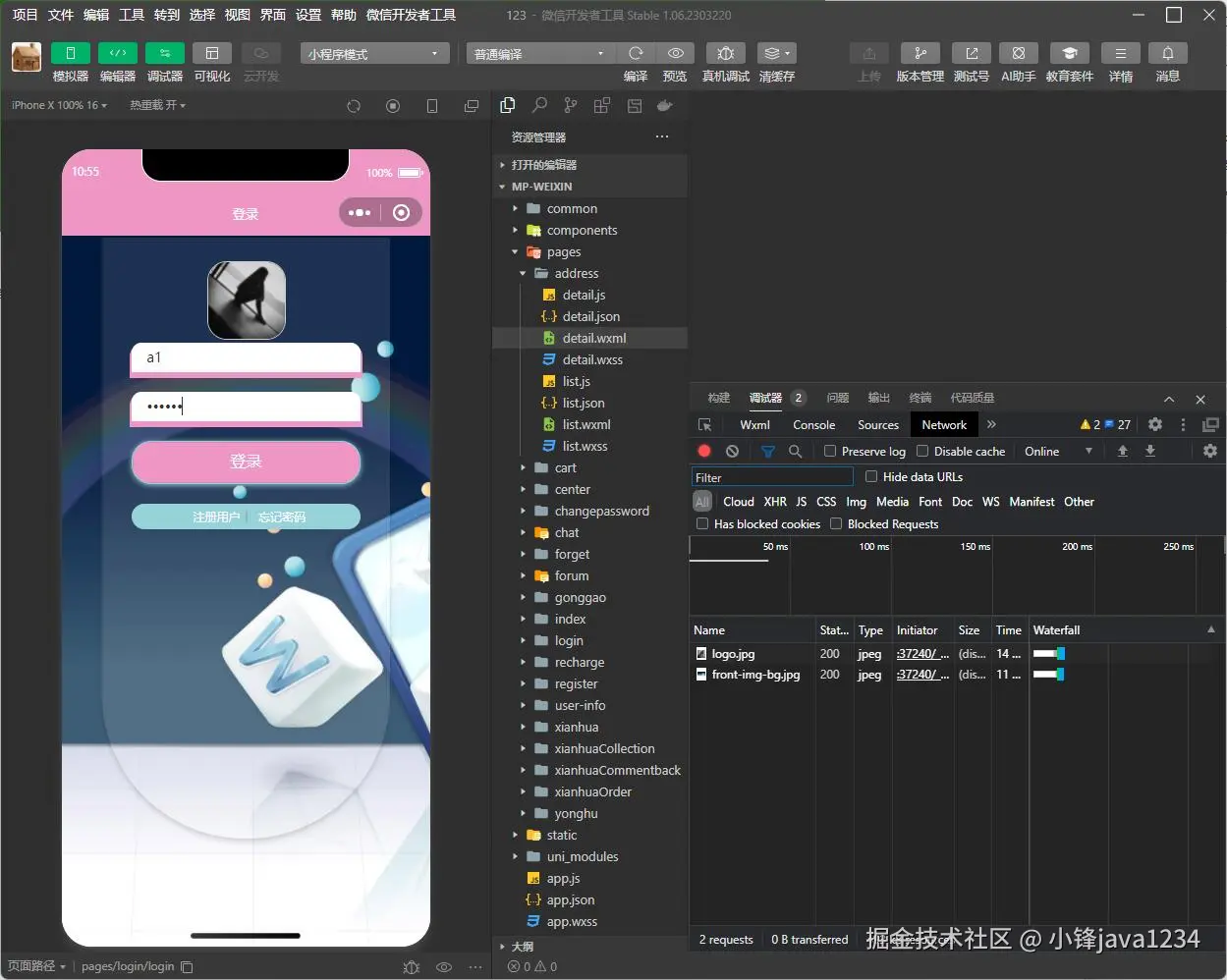Click the username field containing a1
Screen dimensions: 1227x980
click(246, 358)
